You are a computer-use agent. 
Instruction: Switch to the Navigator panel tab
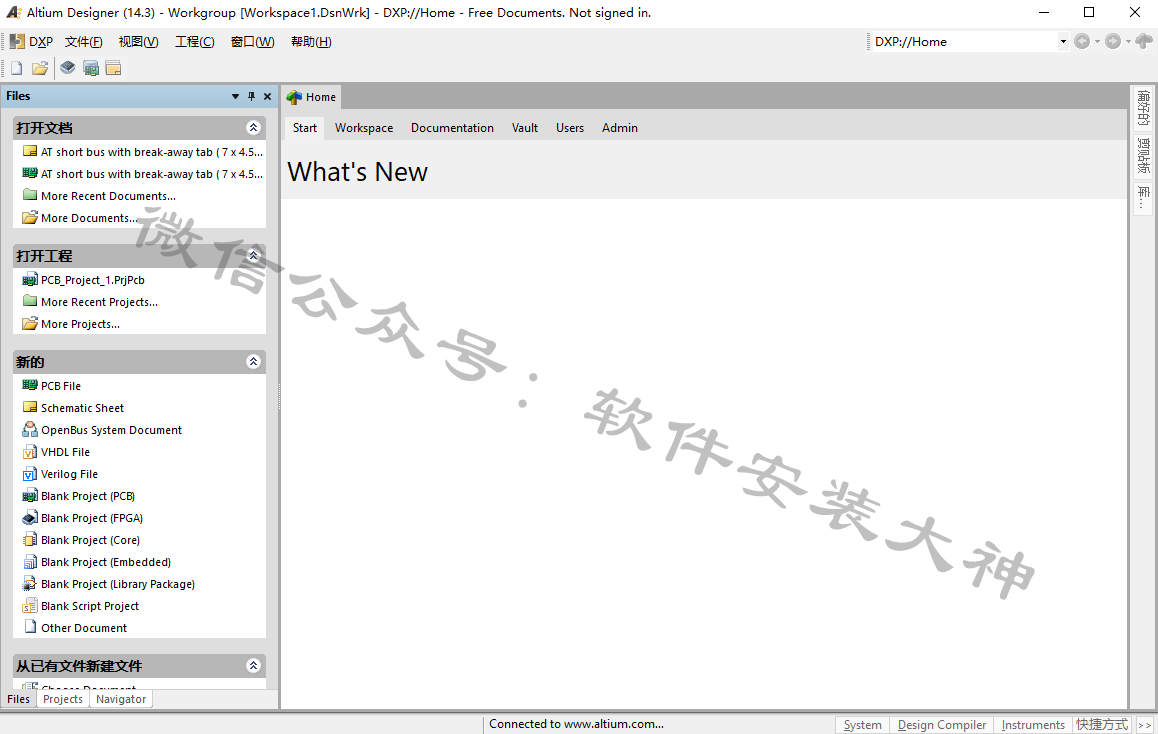tap(121, 699)
